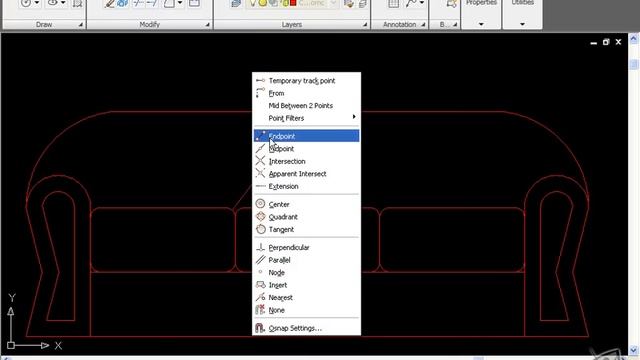Viewport: 640px width, 360px height.
Task: Expand the Layers panel
Action: (x=365, y=25)
